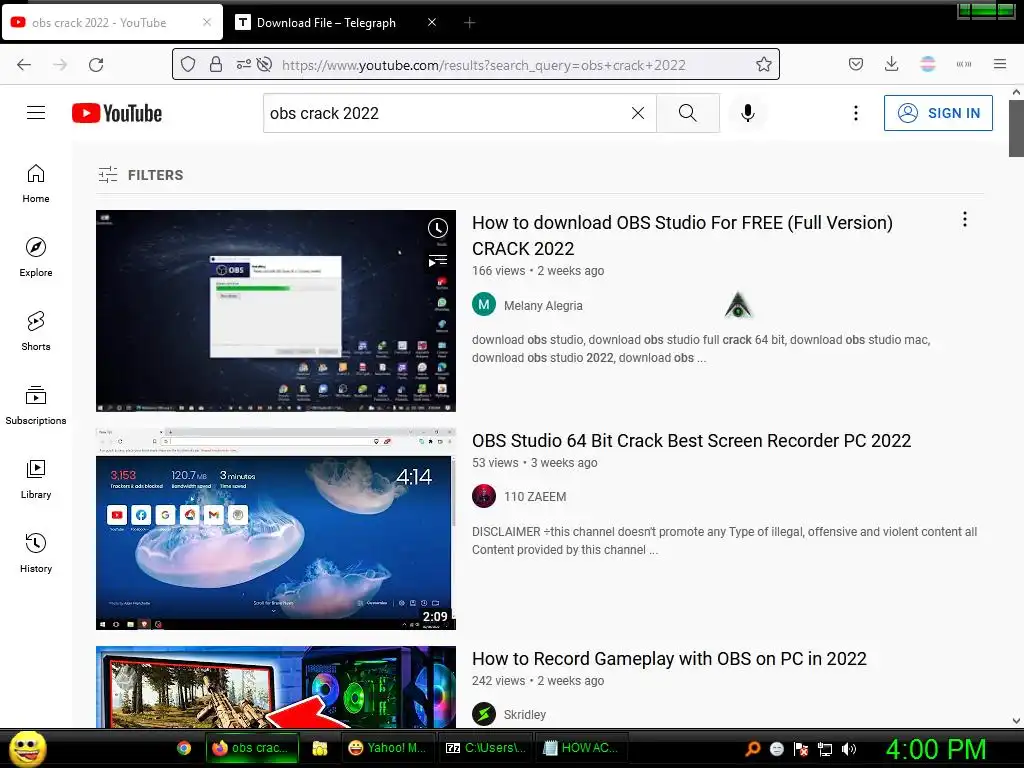Click the striped flag extension icon

click(x=927, y=64)
